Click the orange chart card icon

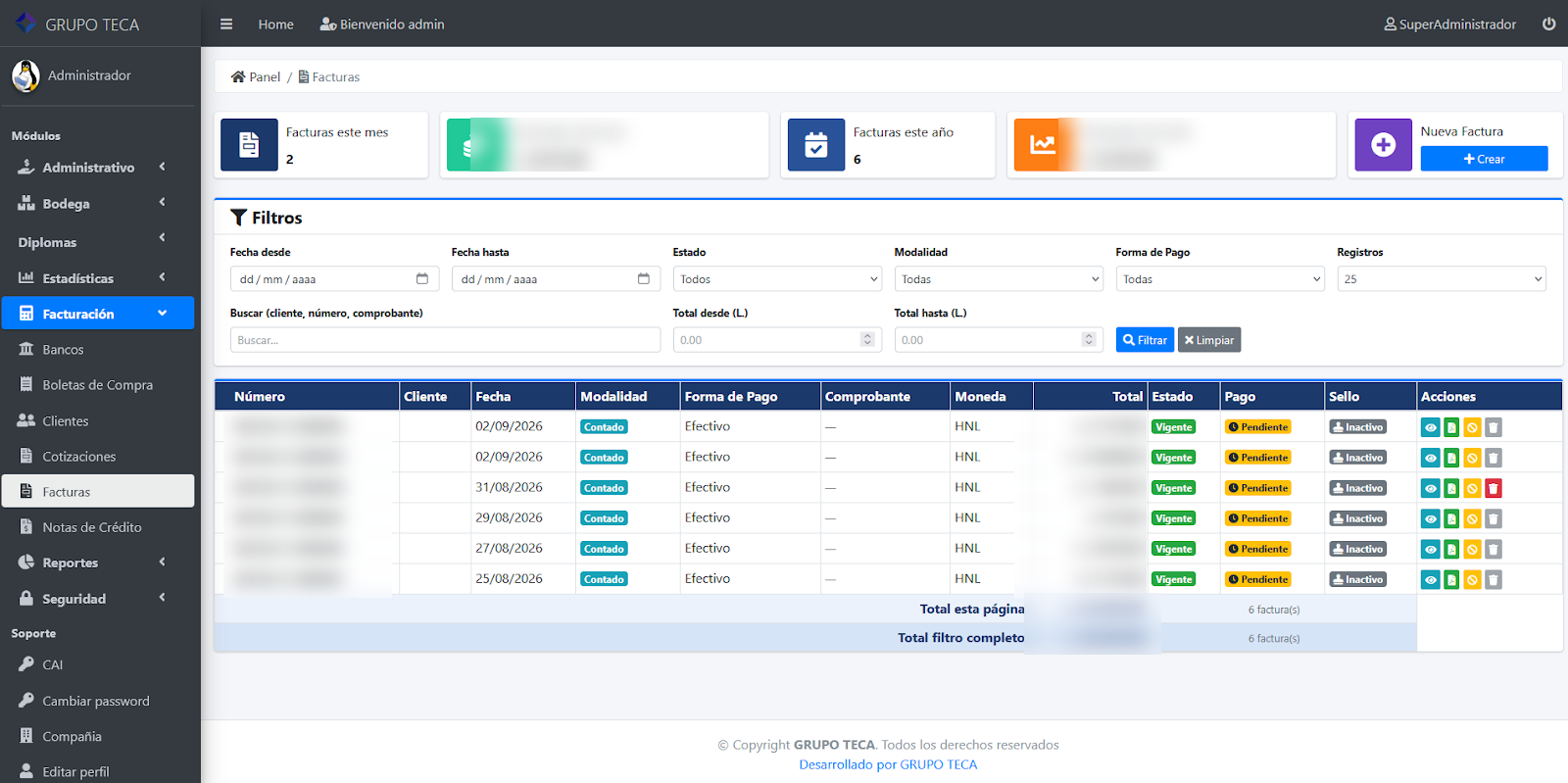1042,145
